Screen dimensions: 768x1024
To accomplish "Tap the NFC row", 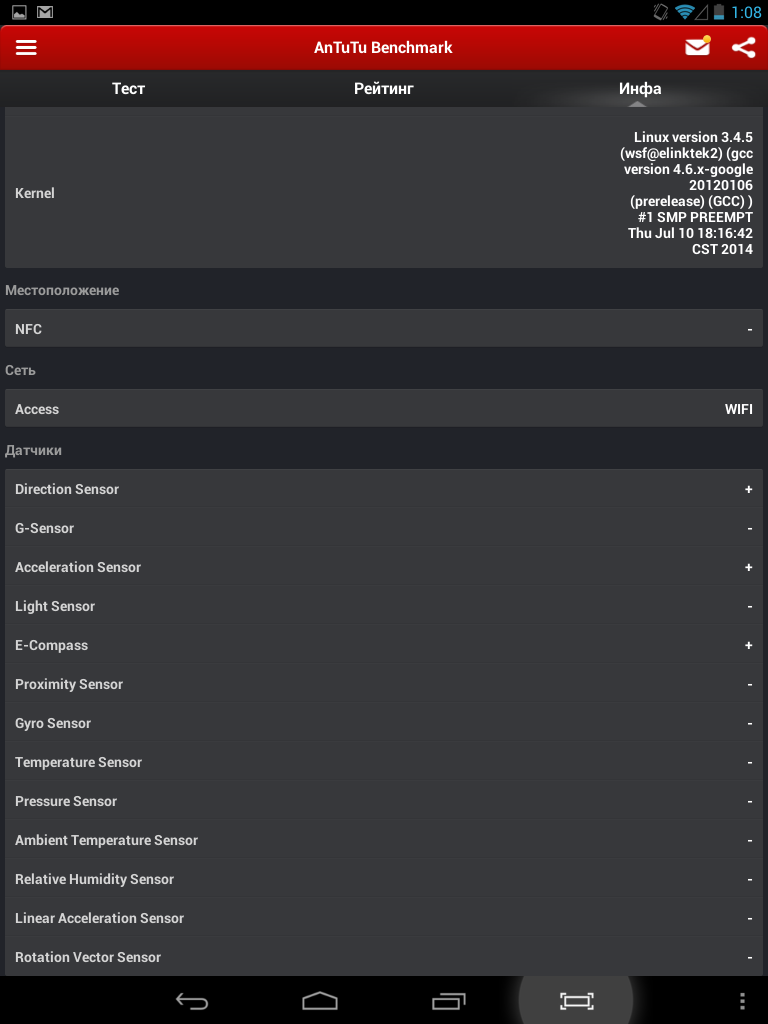I will (x=384, y=328).
